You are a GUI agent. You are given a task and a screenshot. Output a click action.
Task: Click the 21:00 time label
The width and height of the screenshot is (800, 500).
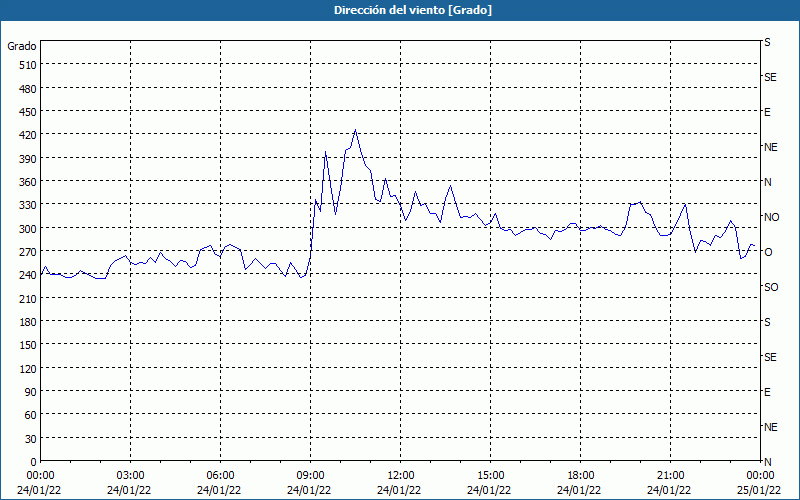(x=670, y=476)
